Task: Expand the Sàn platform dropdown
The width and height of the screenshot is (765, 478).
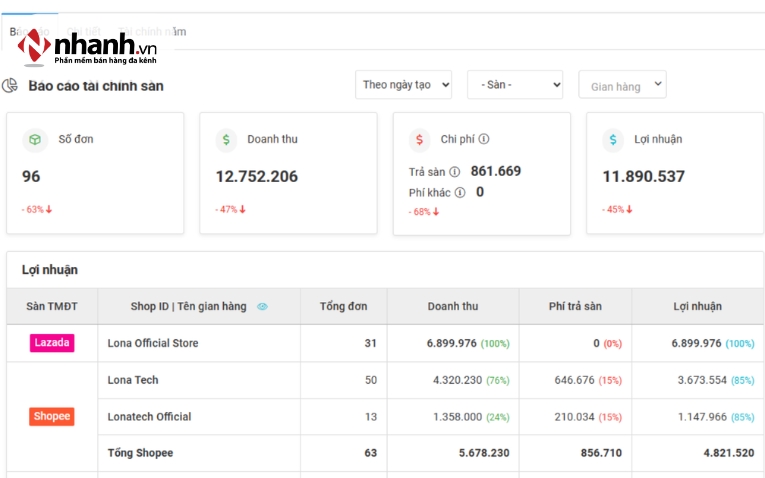Action: point(514,85)
